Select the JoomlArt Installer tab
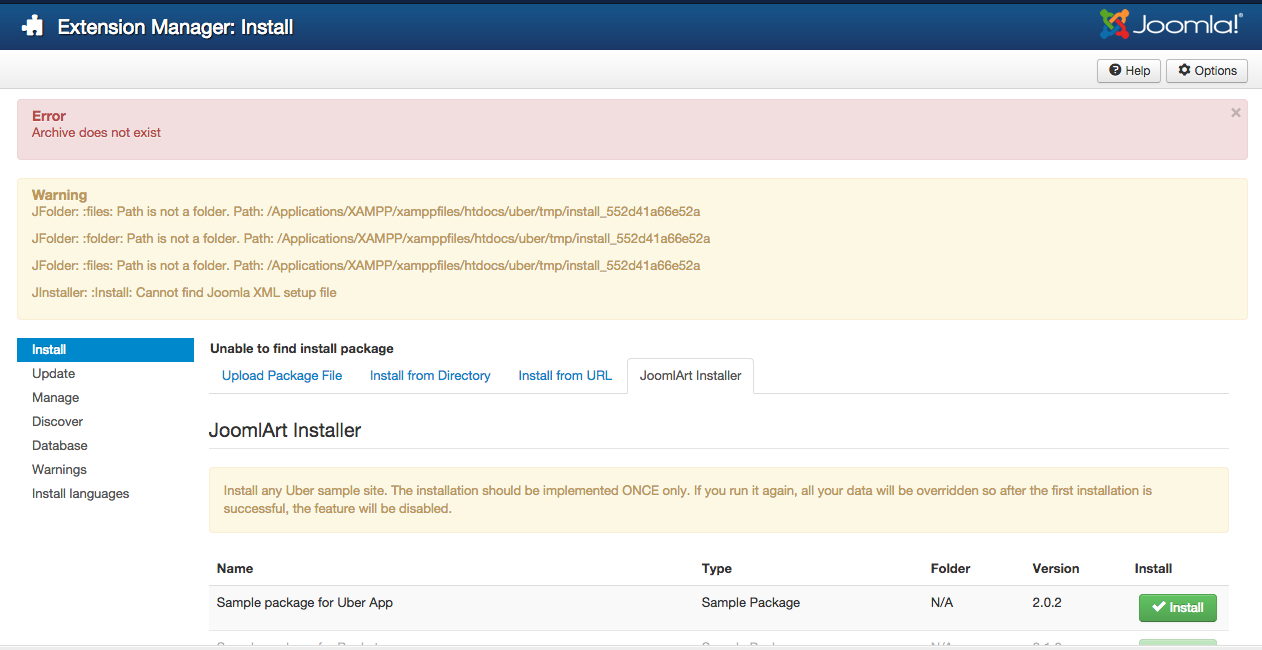 691,376
